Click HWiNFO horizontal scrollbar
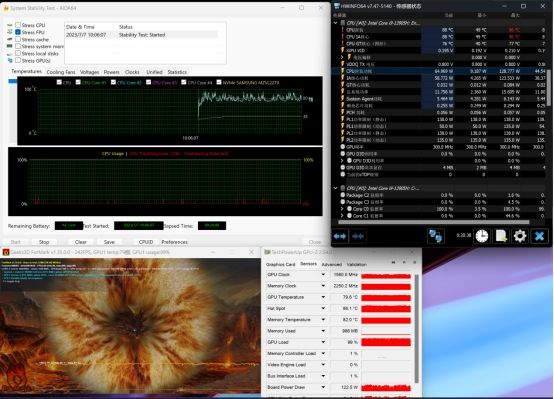Screen dimensions: 554x399 coord(434,222)
